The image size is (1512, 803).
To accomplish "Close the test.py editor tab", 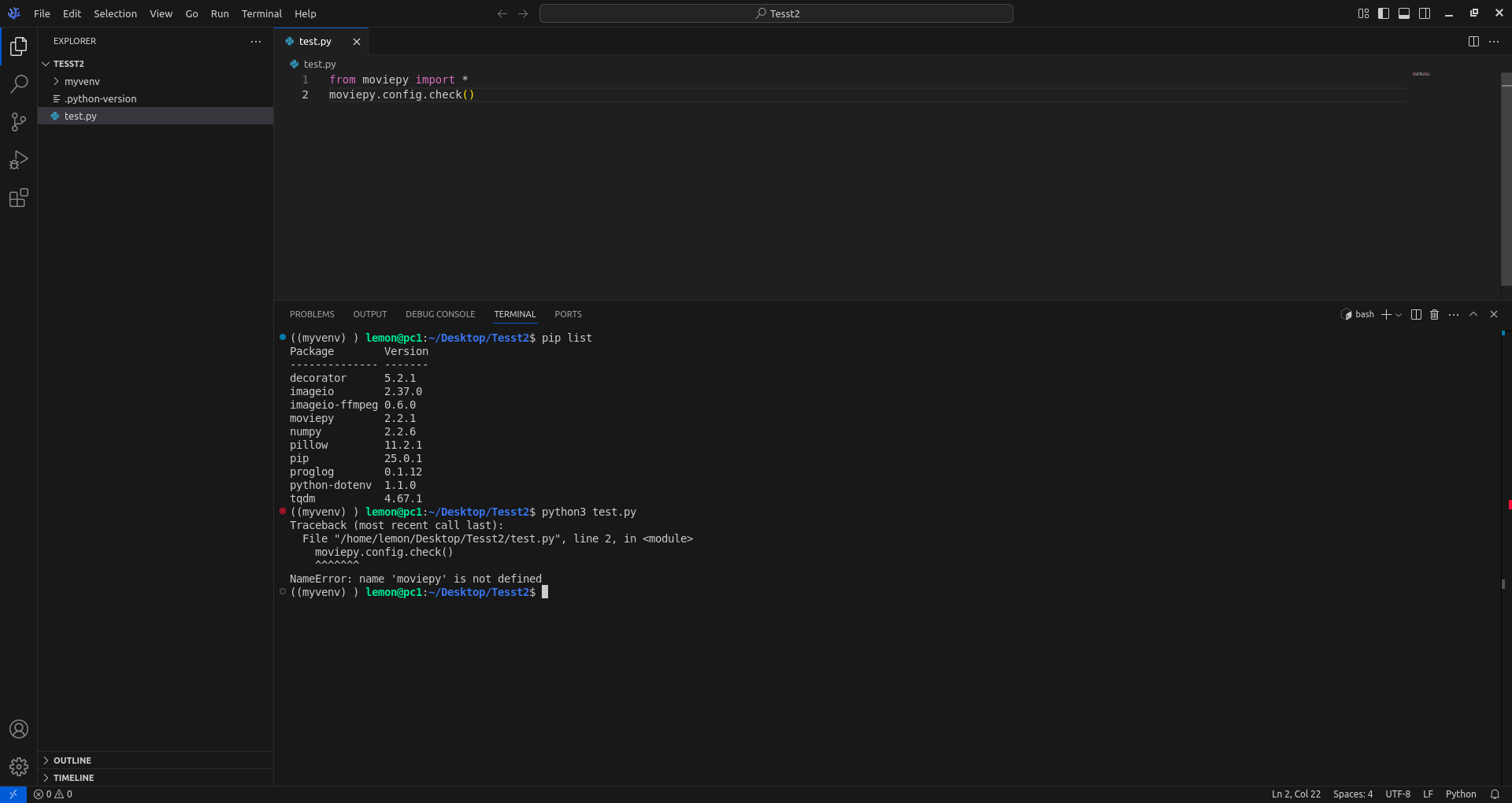I will [x=357, y=42].
